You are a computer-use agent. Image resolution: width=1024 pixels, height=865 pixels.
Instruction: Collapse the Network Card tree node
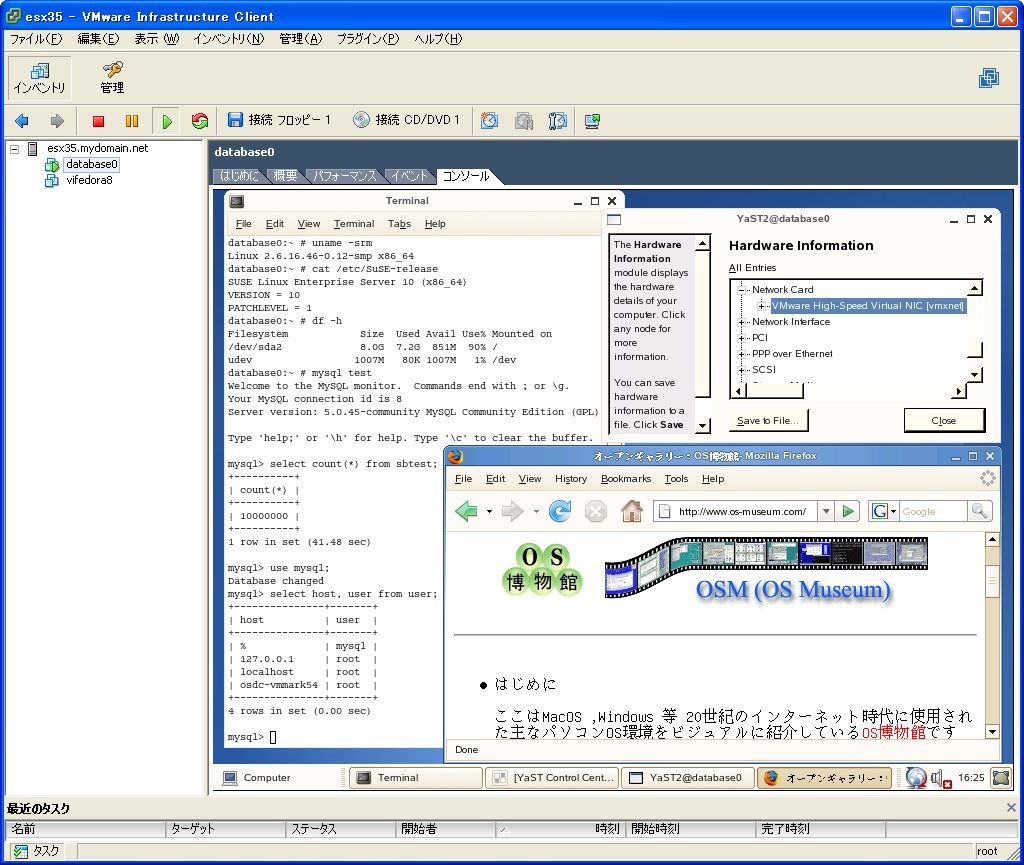pos(741,290)
